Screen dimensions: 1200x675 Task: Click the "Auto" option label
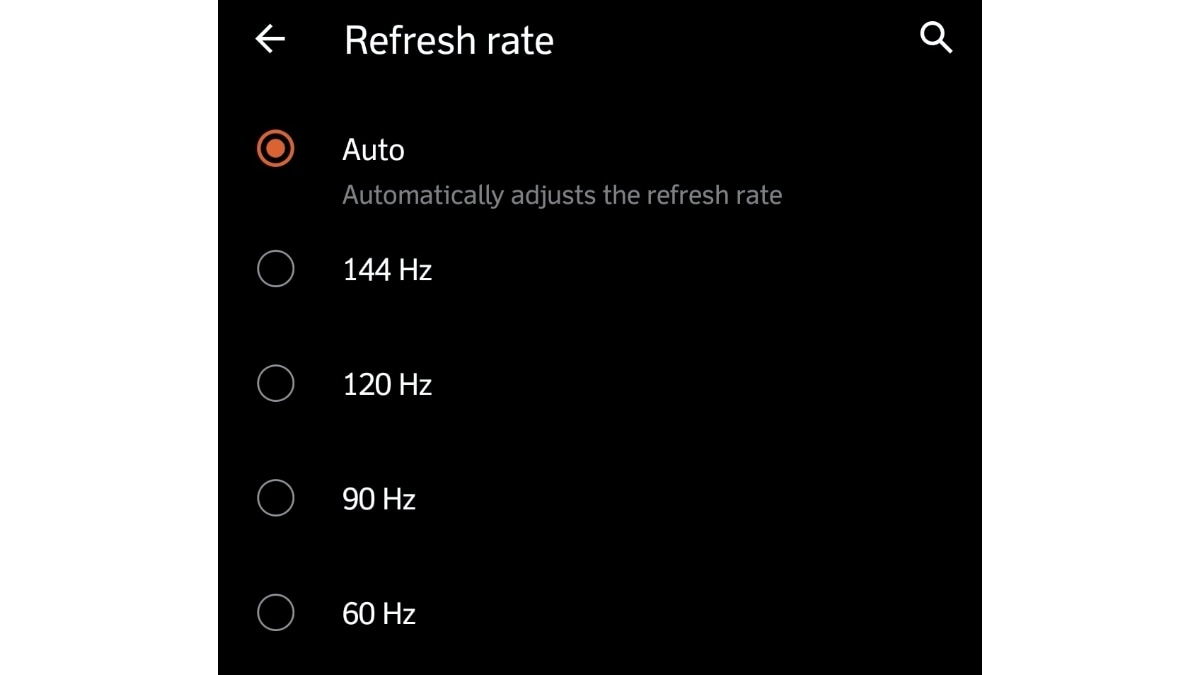pos(373,150)
